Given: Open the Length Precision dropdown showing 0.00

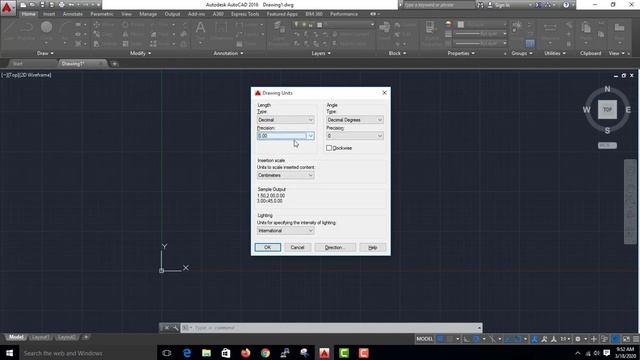Looking at the screenshot, I should [x=286, y=136].
